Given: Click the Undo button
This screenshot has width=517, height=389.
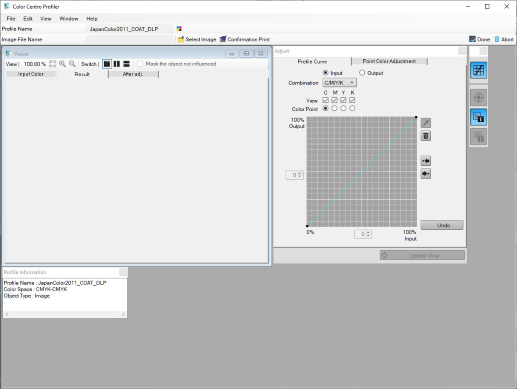Looking at the screenshot, I should (442, 225).
